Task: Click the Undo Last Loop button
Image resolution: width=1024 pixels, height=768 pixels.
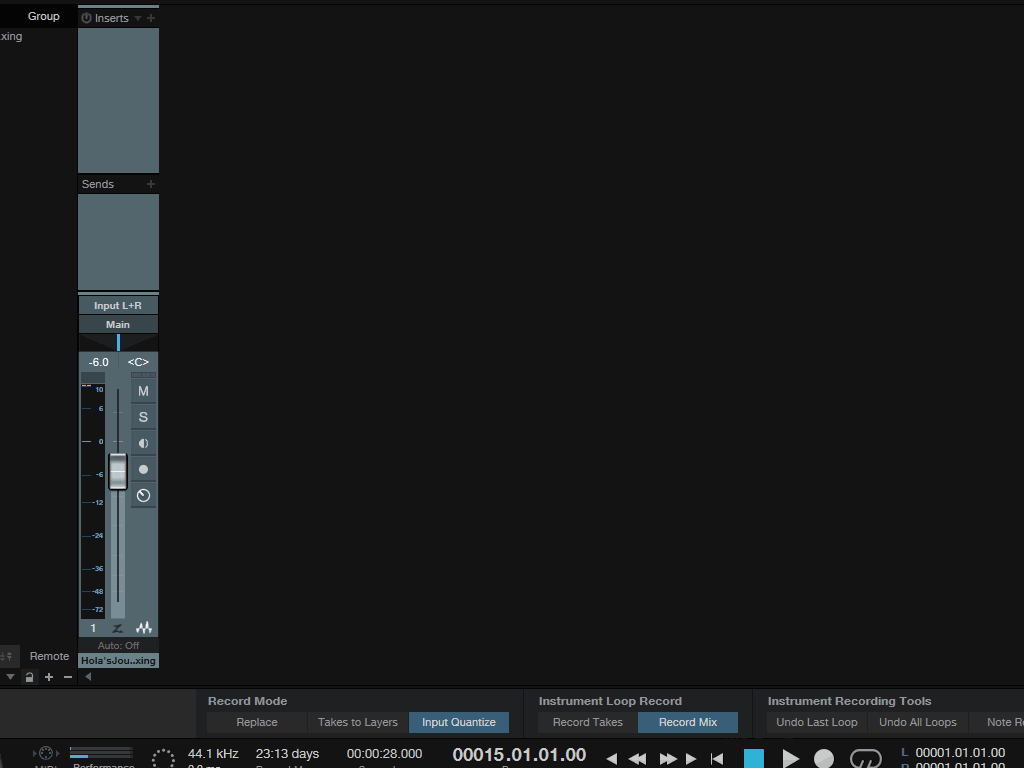Action: [817, 722]
